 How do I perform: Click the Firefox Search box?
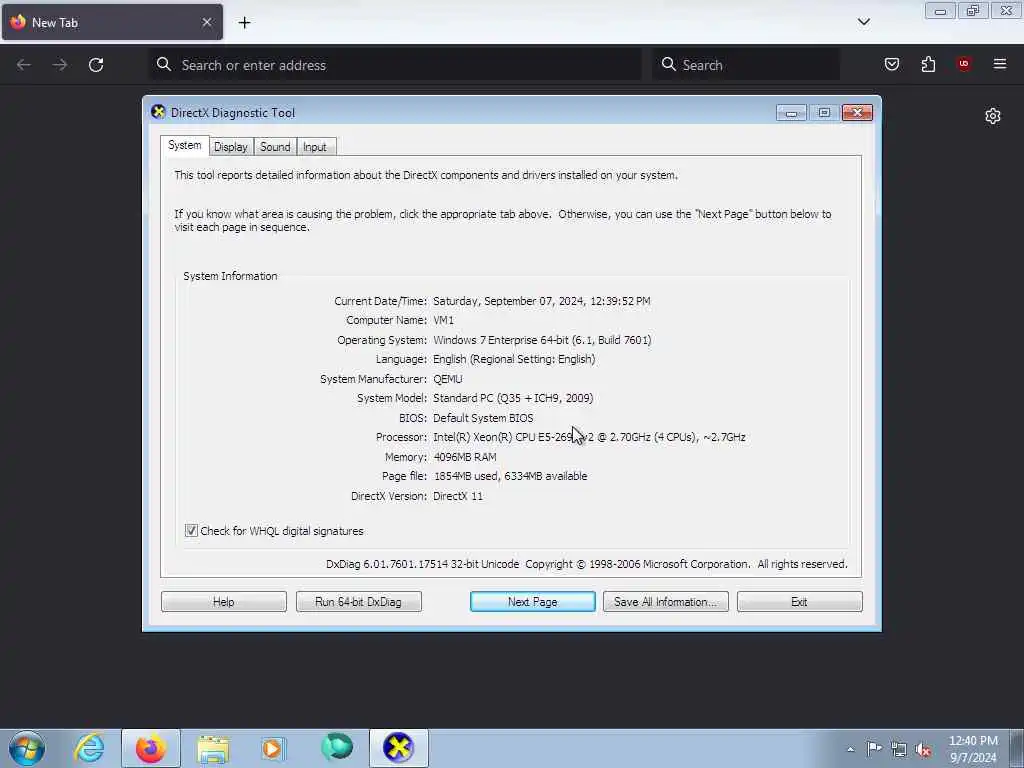pyautogui.click(x=746, y=65)
